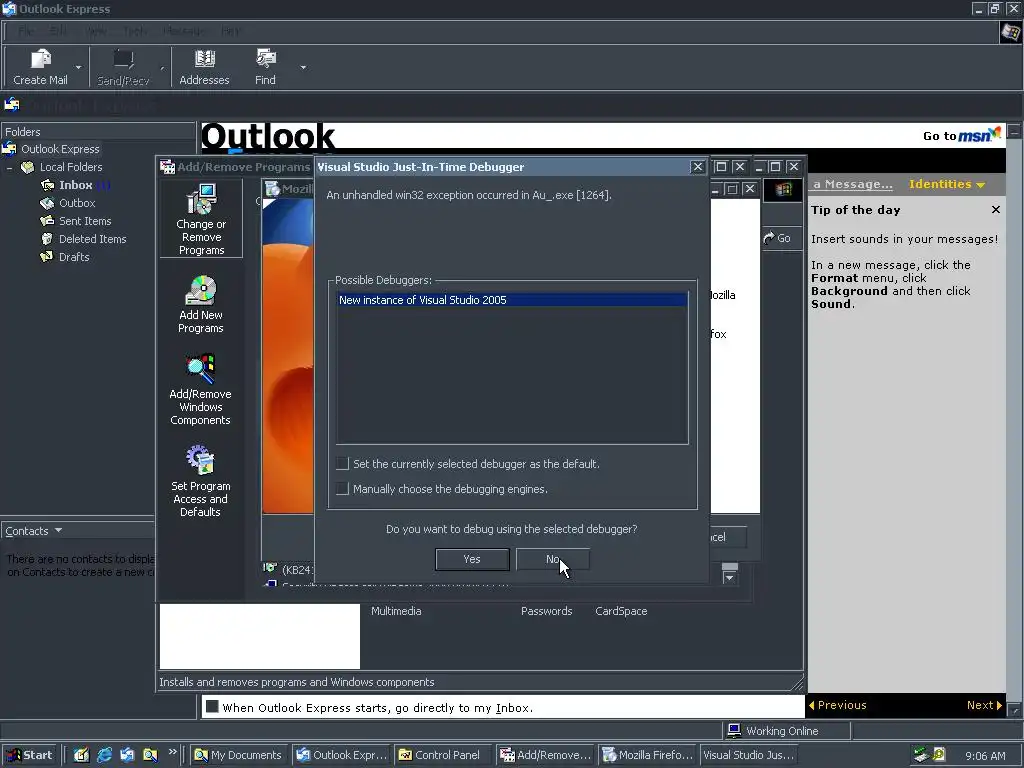
Task: Click the dropdown arrow below the Firefox dialog
Action: click(x=729, y=578)
